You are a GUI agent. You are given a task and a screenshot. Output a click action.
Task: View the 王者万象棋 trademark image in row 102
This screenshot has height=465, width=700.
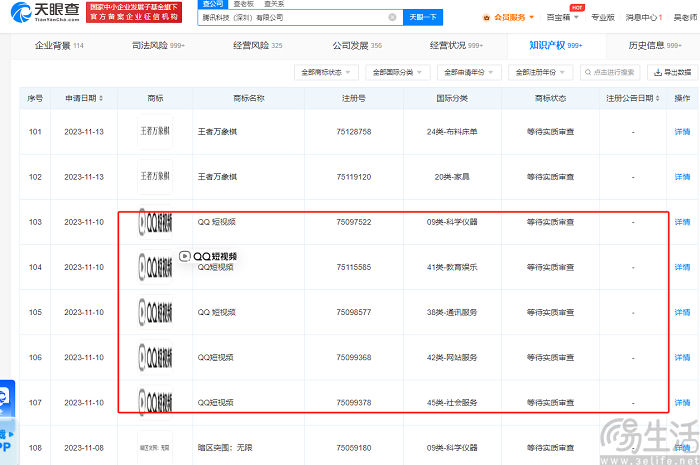155,176
